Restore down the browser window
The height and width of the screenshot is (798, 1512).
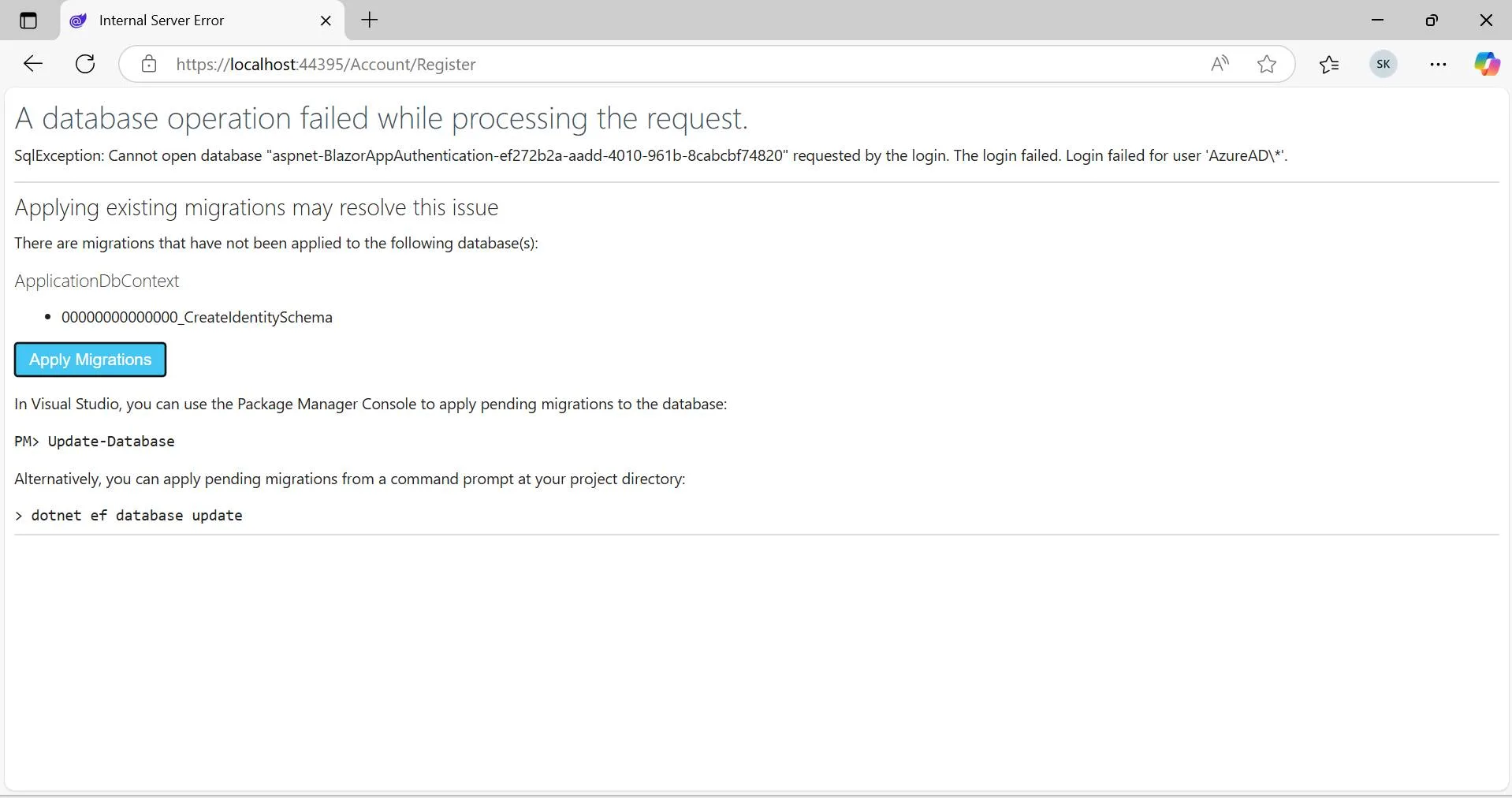[x=1432, y=21]
